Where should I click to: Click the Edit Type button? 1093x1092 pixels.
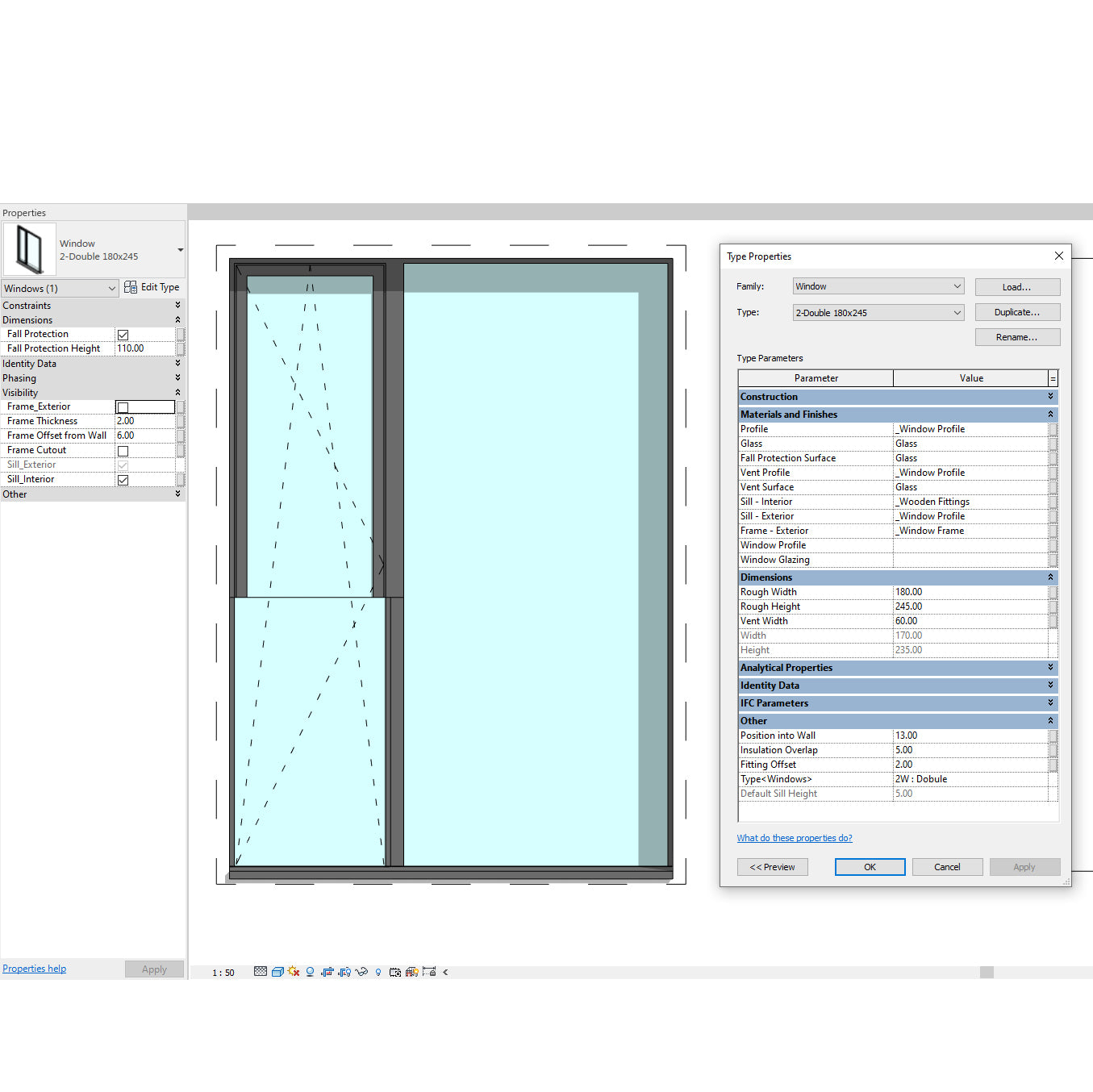click(152, 287)
